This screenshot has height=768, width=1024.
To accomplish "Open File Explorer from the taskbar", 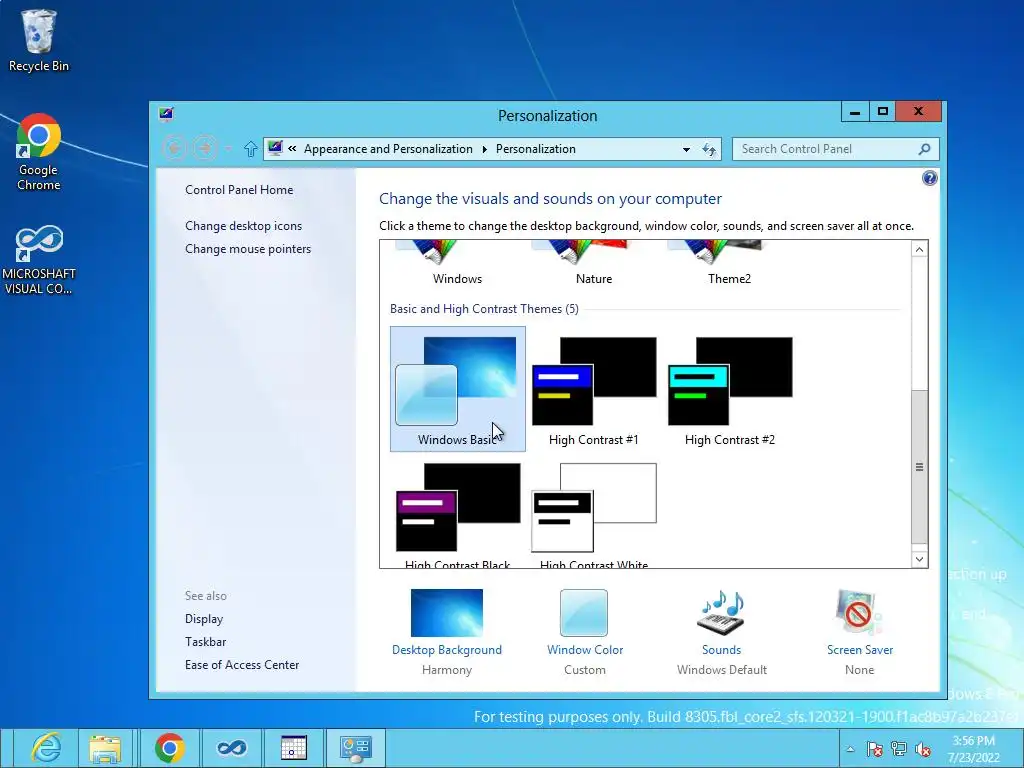I will tap(105, 748).
